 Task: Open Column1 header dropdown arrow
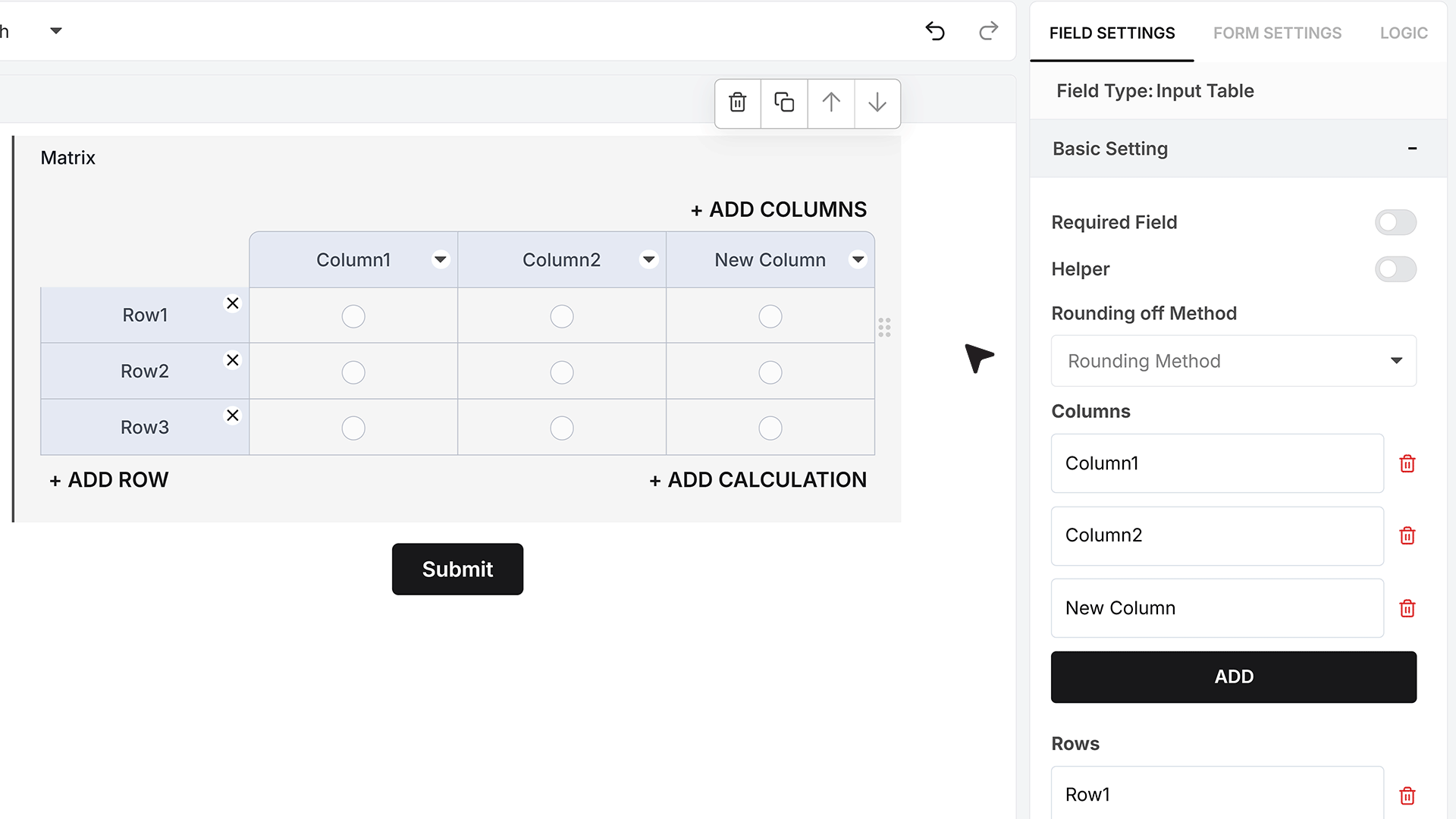pos(441,259)
